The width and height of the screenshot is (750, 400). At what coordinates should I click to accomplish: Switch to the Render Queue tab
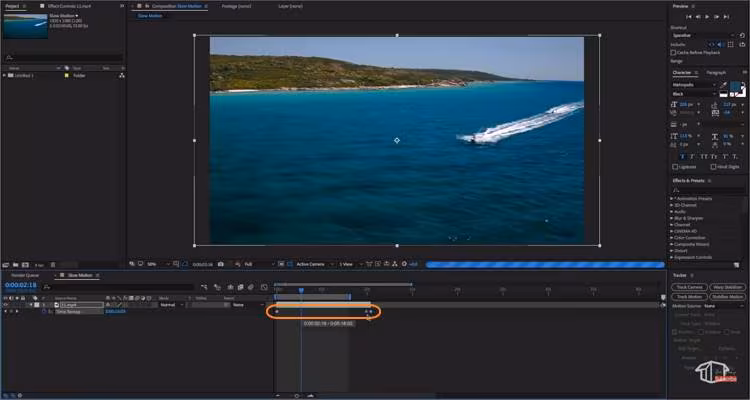[x=25, y=276]
